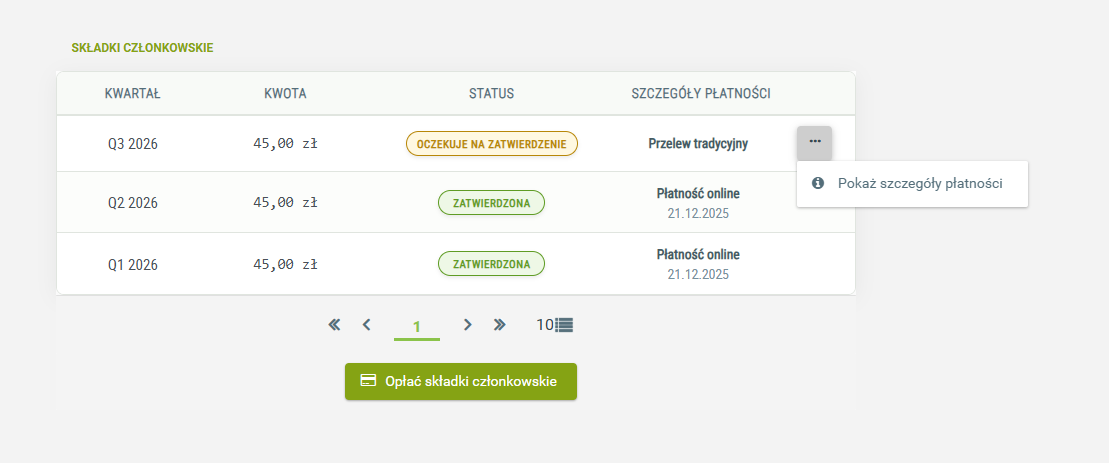Click the 'Zatwierdzona' badge in the Q1 2026 row
The width and height of the screenshot is (1109, 463).
pyautogui.click(x=491, y=265)
